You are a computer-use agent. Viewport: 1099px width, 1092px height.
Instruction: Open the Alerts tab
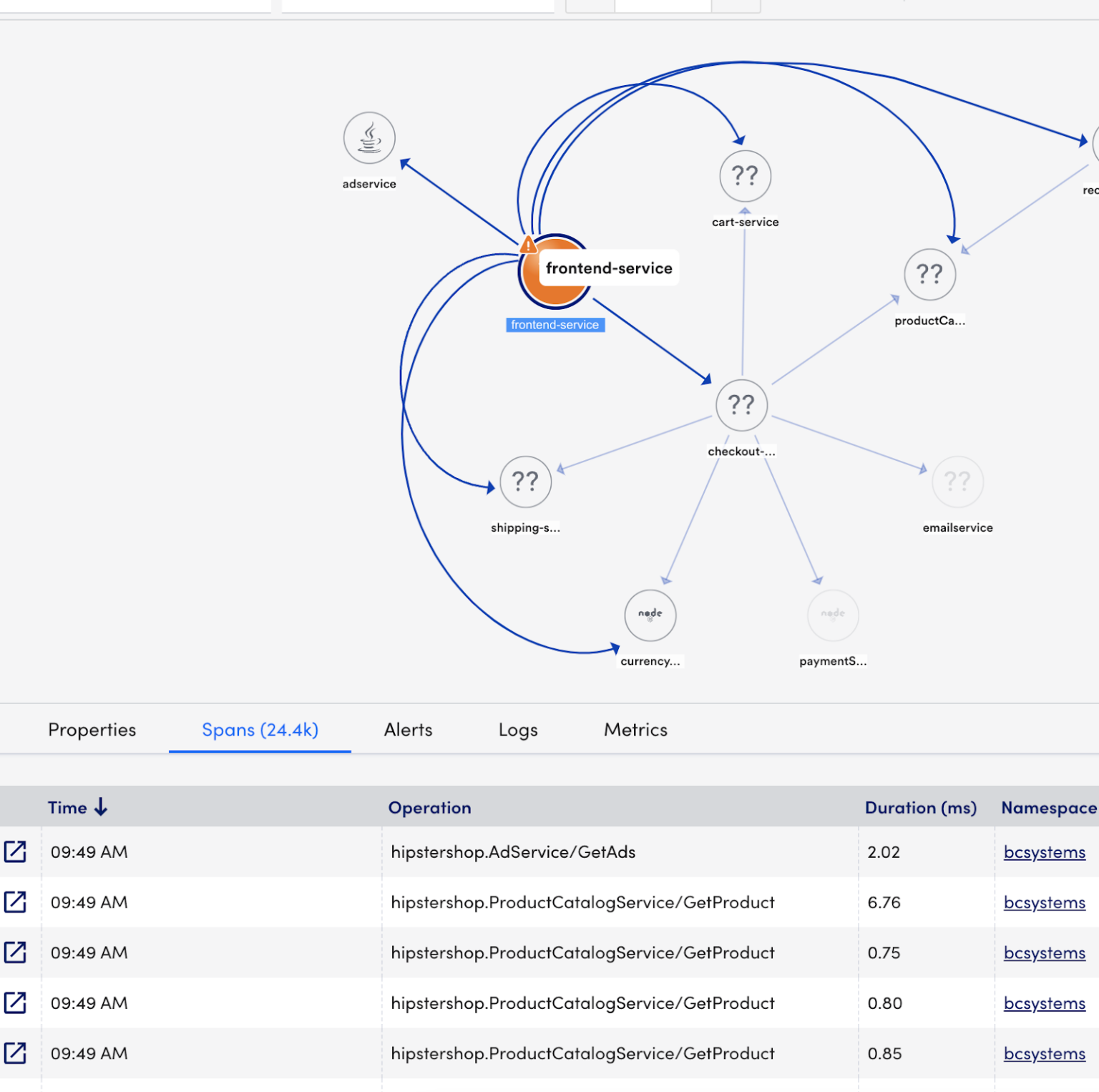point(408,729)
